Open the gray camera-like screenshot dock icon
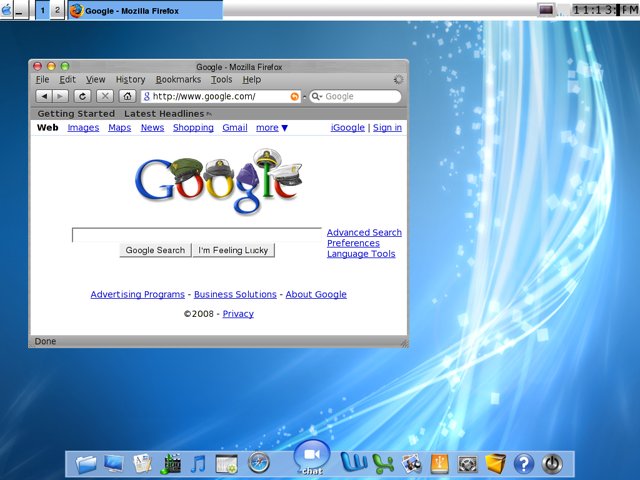This screenshot has height=480, width=640. coord(467,464)
